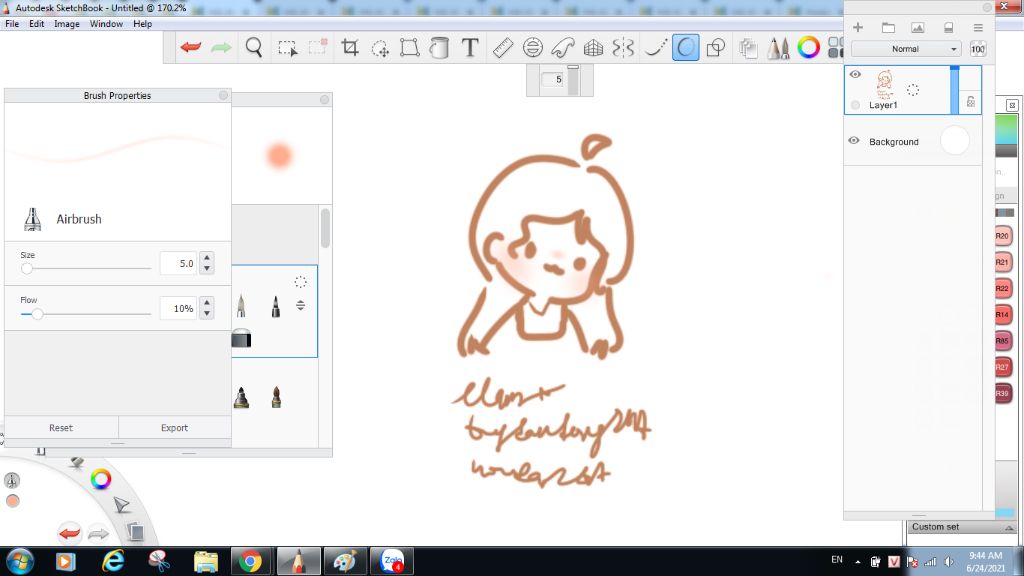Click the layer opacity 100 box
Viewport: 1024px width, 576px height.
[x=978, y=49]
